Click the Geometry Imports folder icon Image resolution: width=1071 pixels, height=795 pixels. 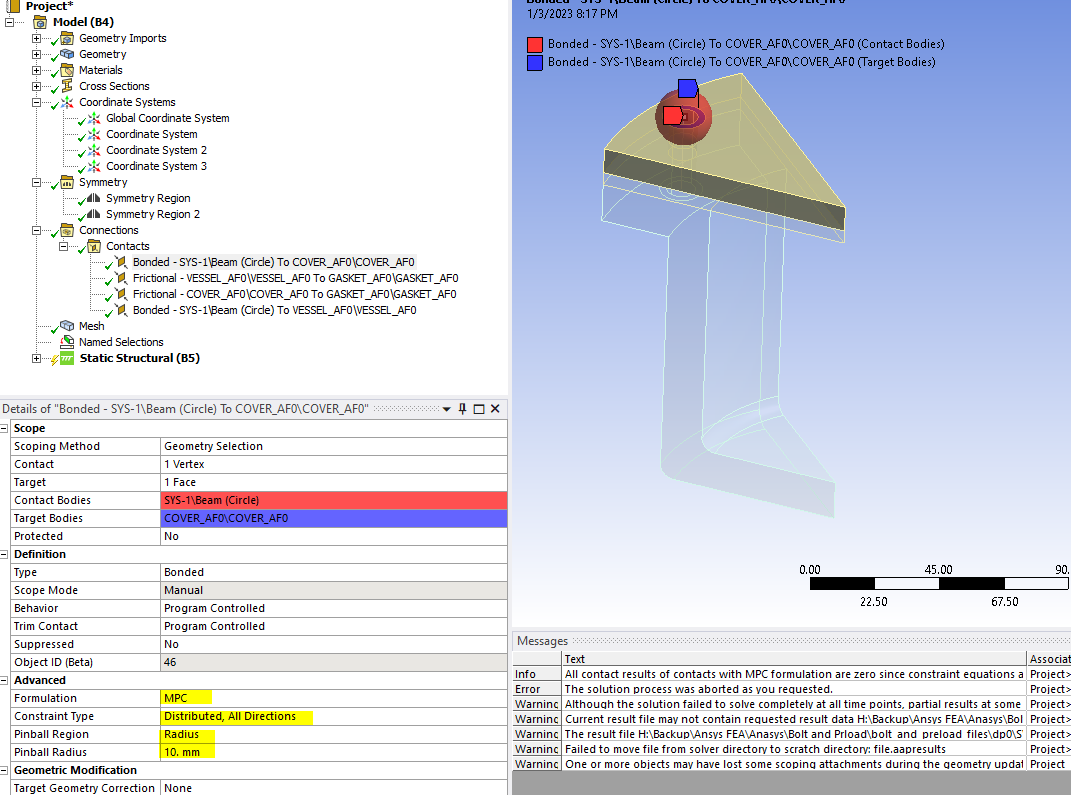(67, 38)
